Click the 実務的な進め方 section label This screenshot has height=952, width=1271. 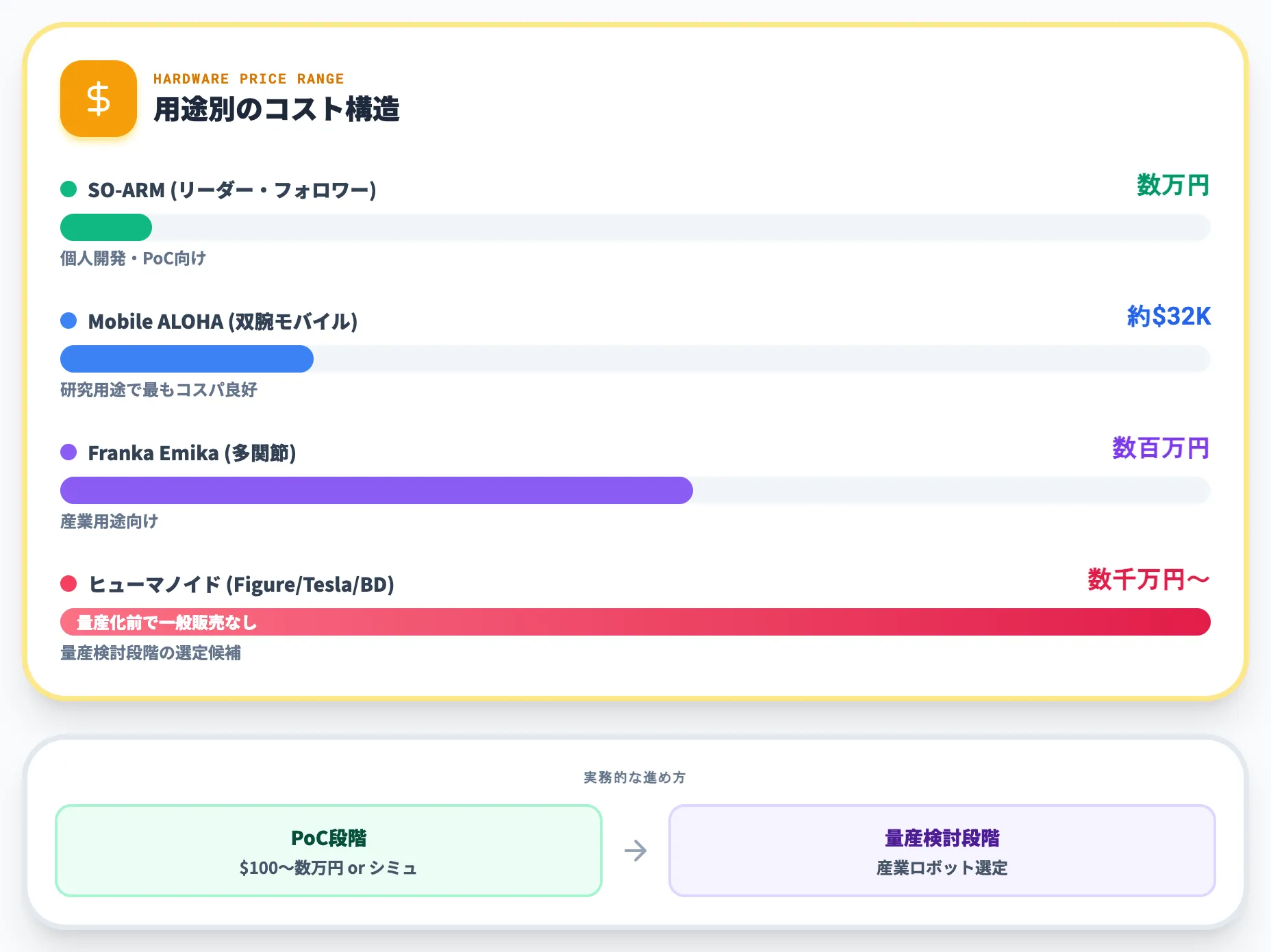point(635,777)
